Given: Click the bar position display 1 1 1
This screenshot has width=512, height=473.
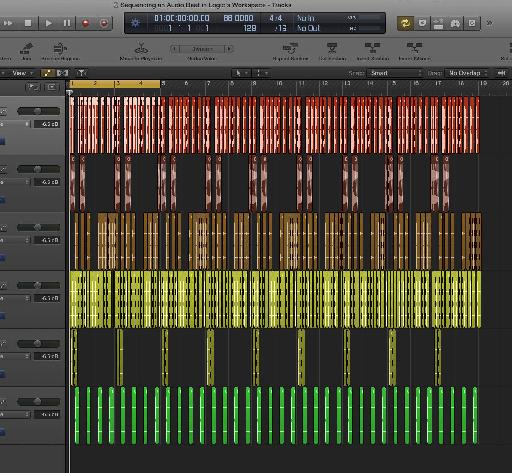Looking at the screenshot, I should pyautogui.click(x=188, y=28).
